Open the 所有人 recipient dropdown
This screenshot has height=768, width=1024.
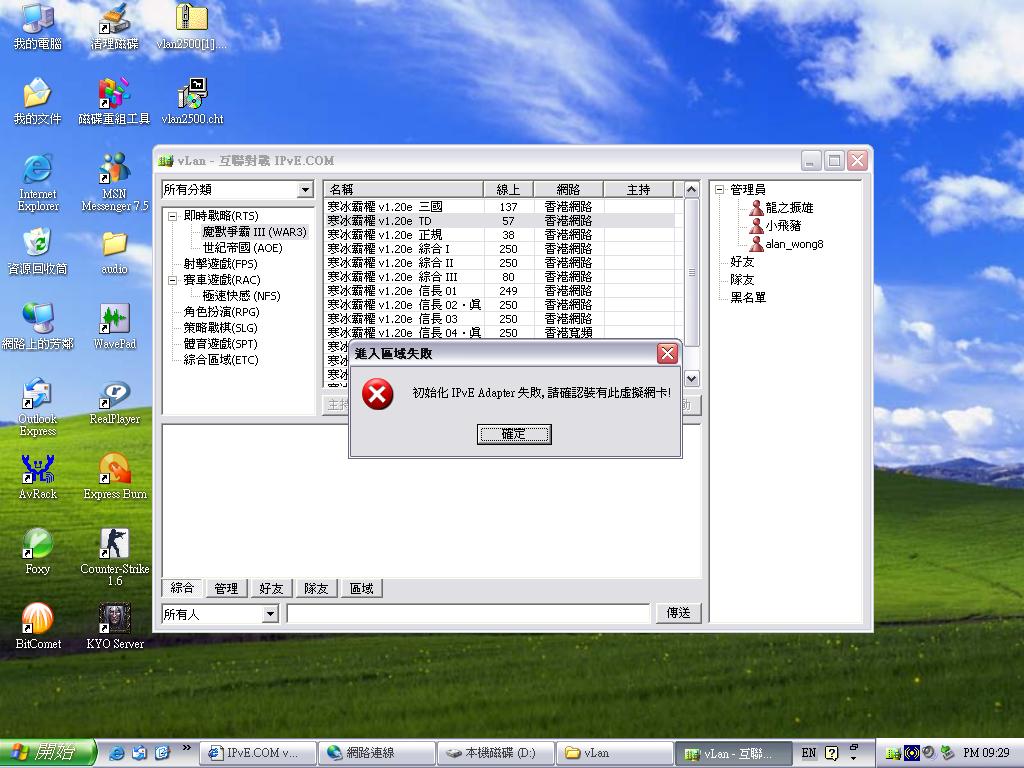[x=269, y=614]
